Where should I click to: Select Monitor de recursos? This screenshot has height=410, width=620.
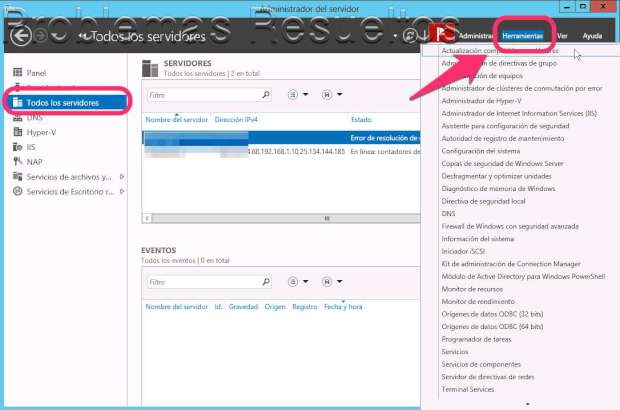tap(472, 289)
